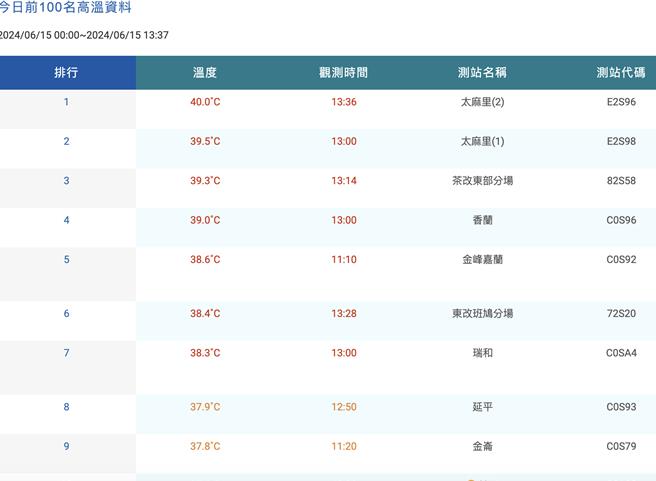Click station code C0S92

[621, 259]
